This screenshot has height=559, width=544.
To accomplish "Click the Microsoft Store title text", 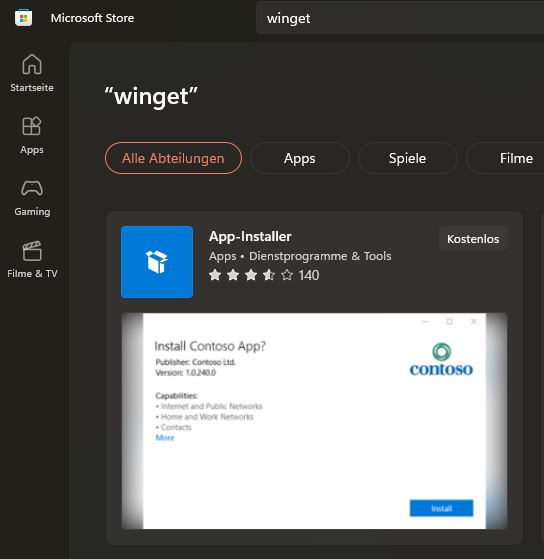I will (x=92, y=18).
